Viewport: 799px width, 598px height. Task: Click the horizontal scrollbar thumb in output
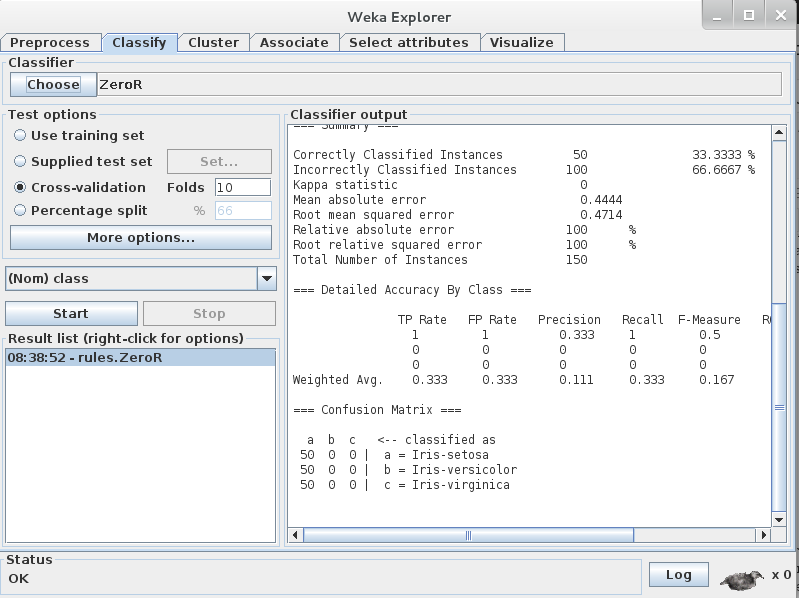click(468, 535)
